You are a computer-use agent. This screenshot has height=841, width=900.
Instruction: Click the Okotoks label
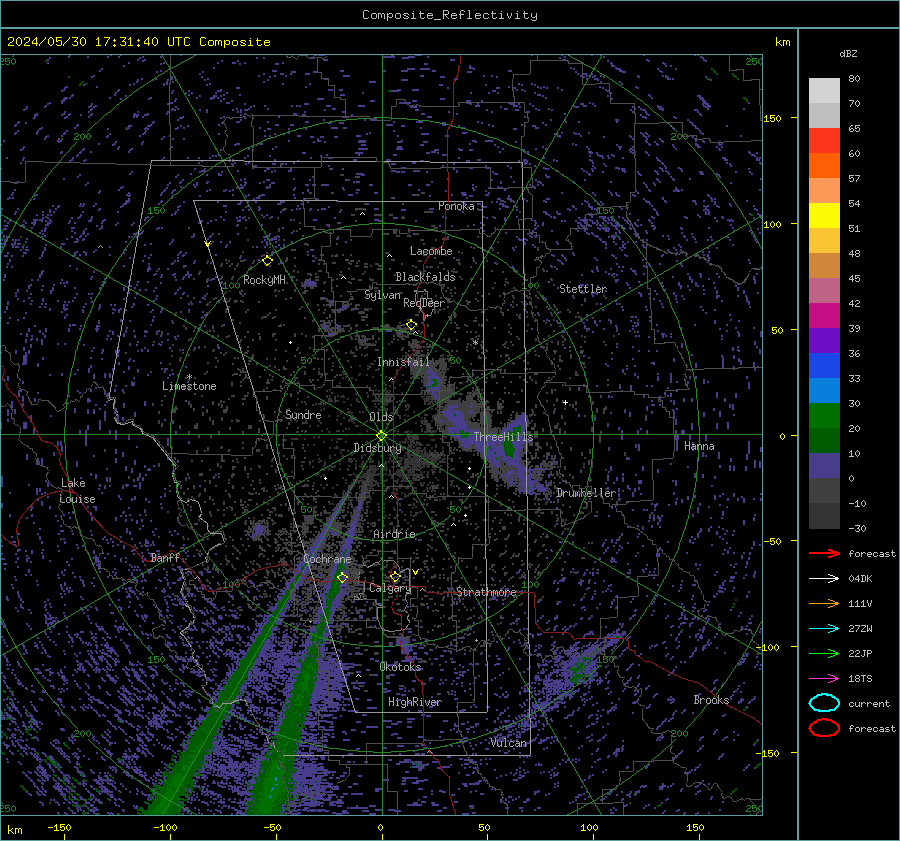(x=400, y=667)
